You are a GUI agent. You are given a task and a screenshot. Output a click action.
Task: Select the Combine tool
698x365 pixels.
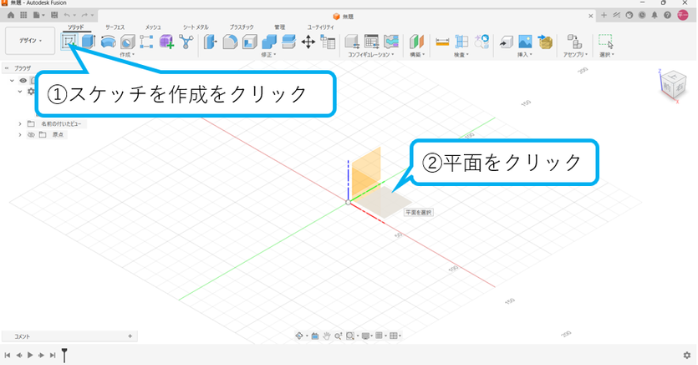click(x=269, y=42)
